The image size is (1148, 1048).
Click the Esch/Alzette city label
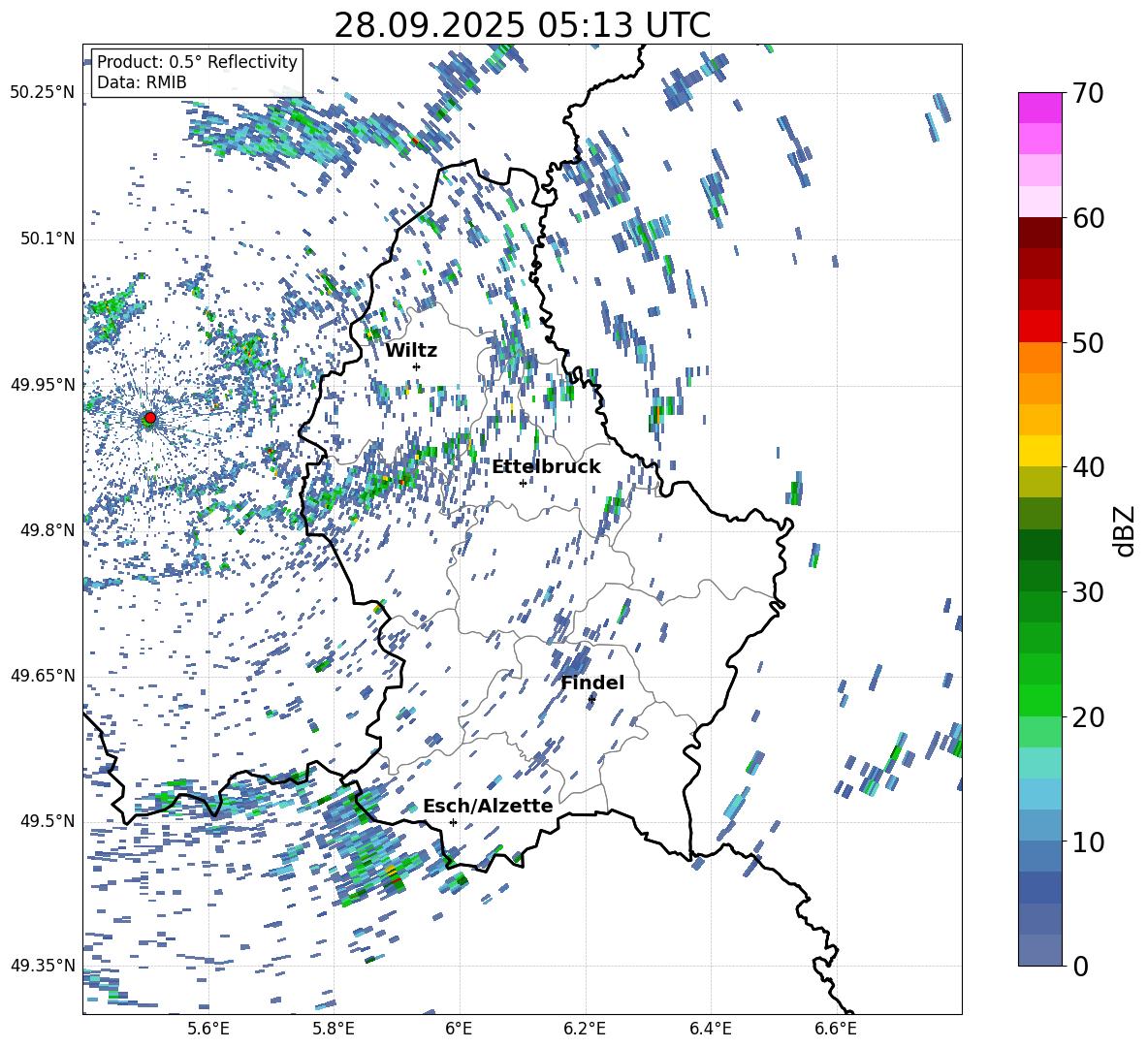pos(488,807)
